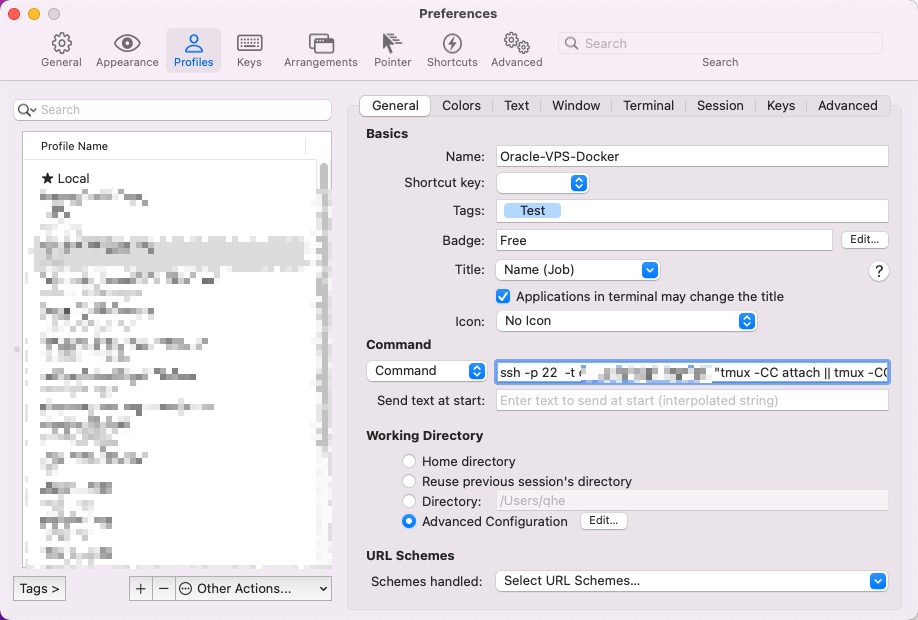Open the Advanced gears icon
The width and height of the screenshot is (918, 620).
pos(516,43)
